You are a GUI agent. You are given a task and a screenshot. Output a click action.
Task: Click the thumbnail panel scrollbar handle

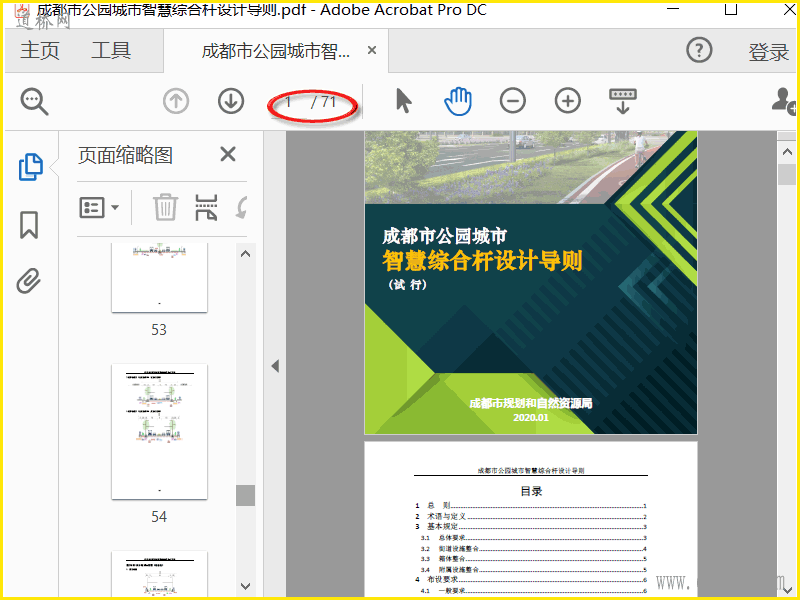coord(245,495)
